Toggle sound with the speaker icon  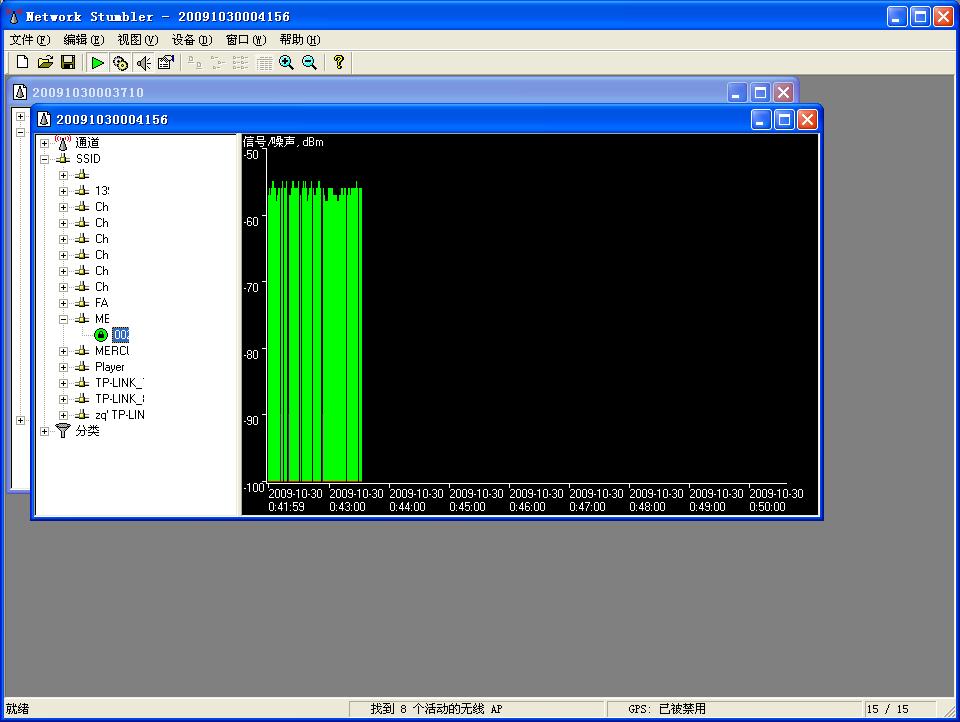click(143, 62)
